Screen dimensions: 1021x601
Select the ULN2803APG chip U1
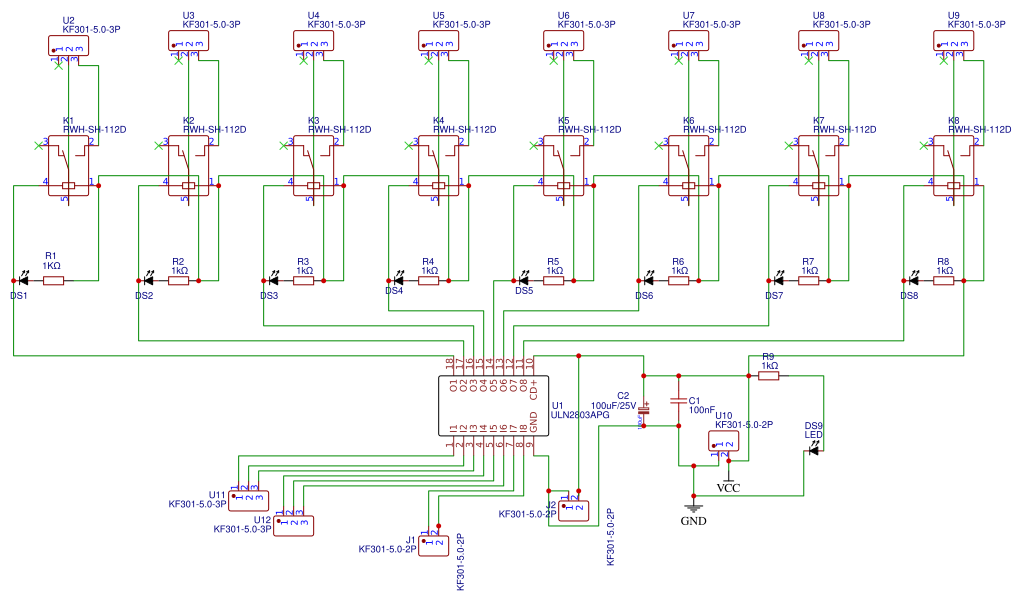pyautogui.click(x=494, y=406)
